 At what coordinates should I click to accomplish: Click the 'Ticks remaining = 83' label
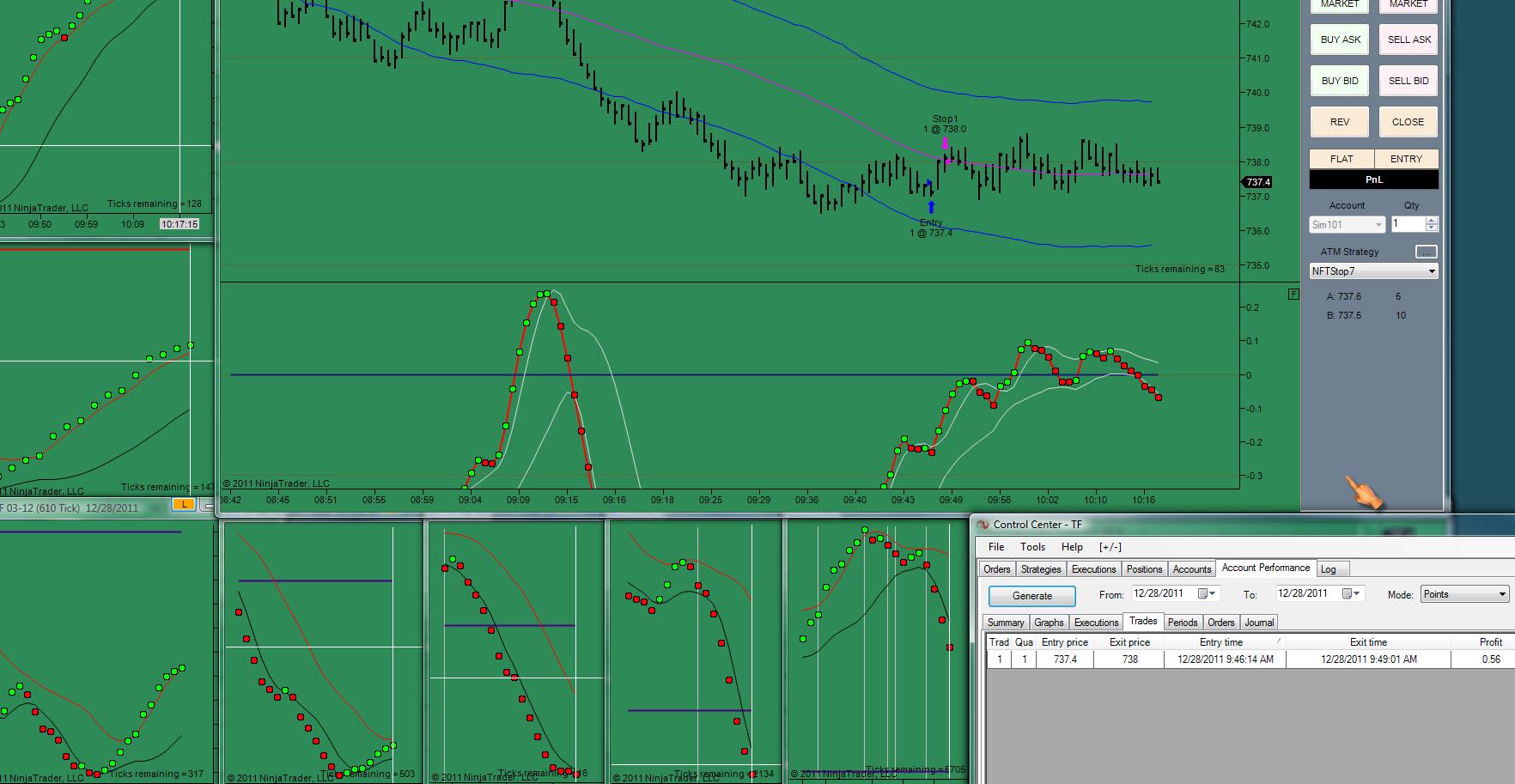[x=1179, y=269]
